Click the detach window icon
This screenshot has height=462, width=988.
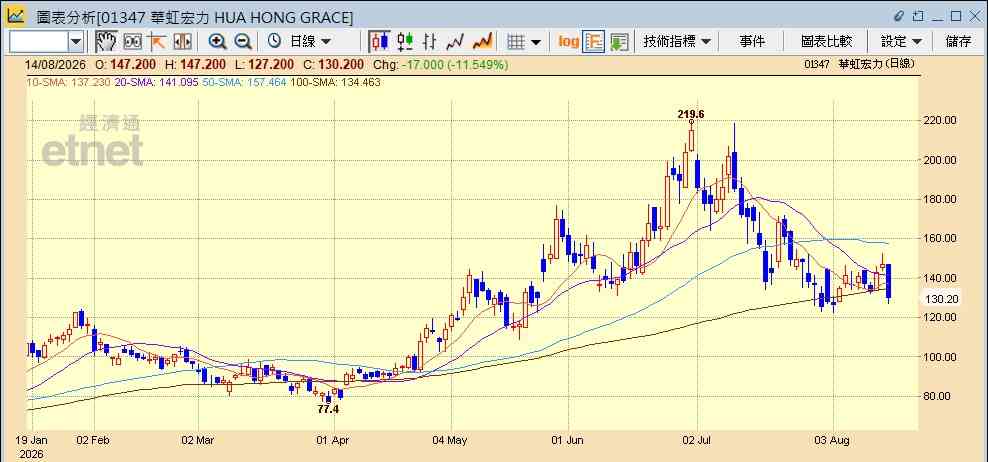(919, 16)
